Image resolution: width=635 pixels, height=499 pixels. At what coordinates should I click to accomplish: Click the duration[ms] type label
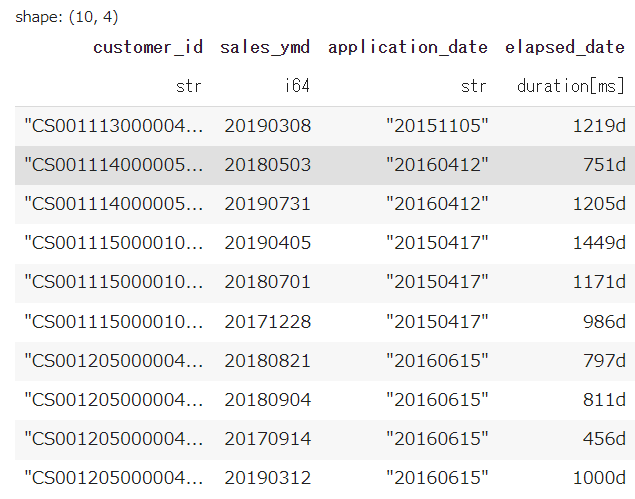pos(571,86)
